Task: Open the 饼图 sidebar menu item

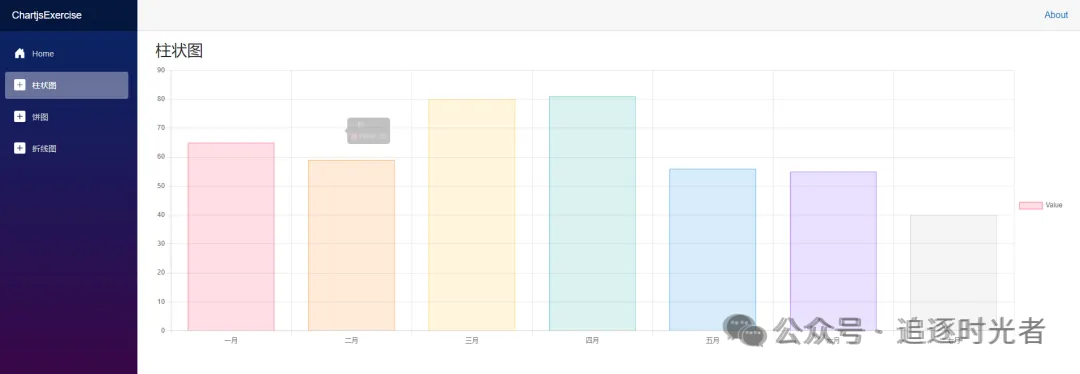Action: [x=66, y=117]
